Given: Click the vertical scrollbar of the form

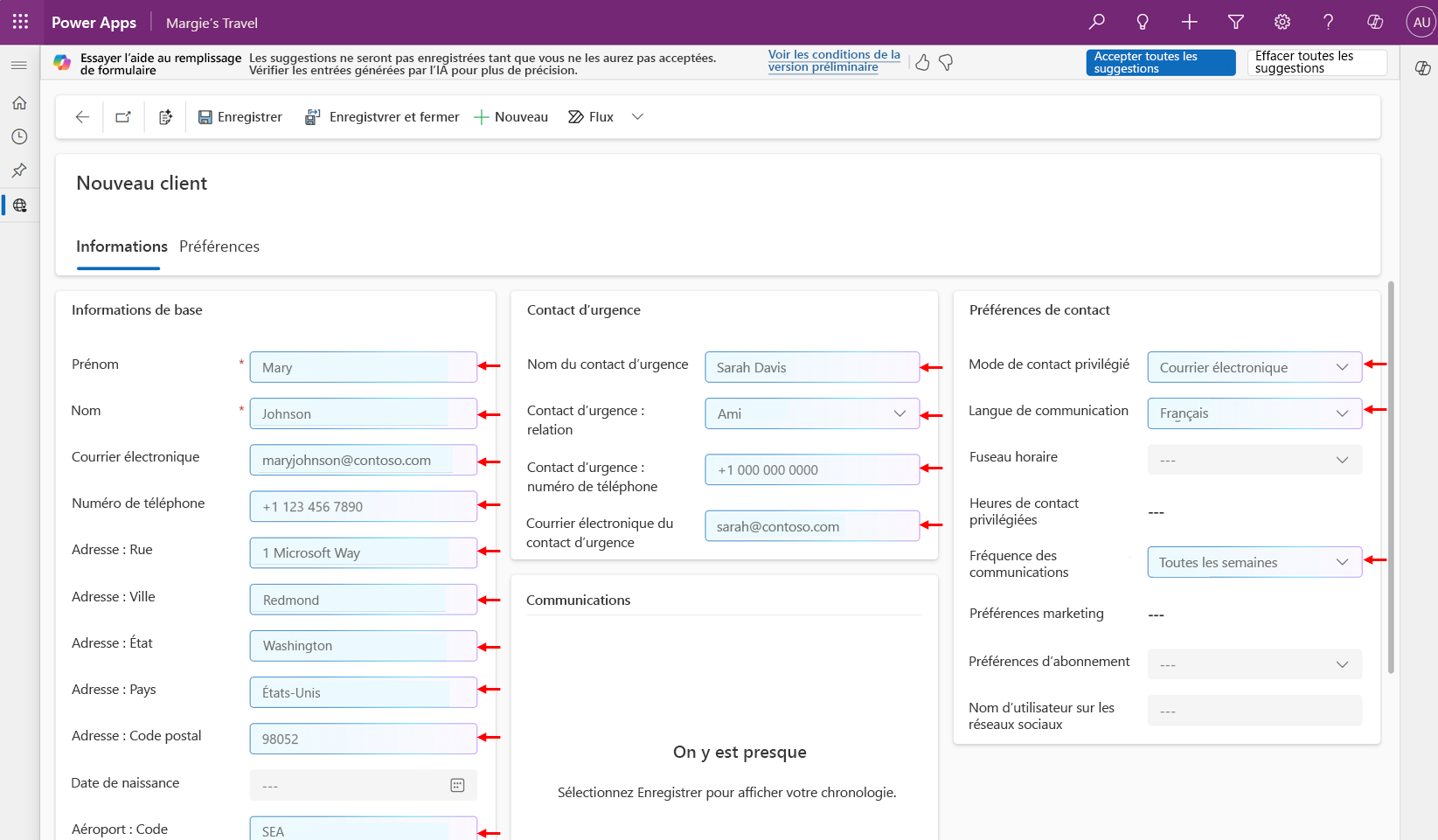Looking at the screenshot, I should pyautogui.click(x=1391, y=477).
